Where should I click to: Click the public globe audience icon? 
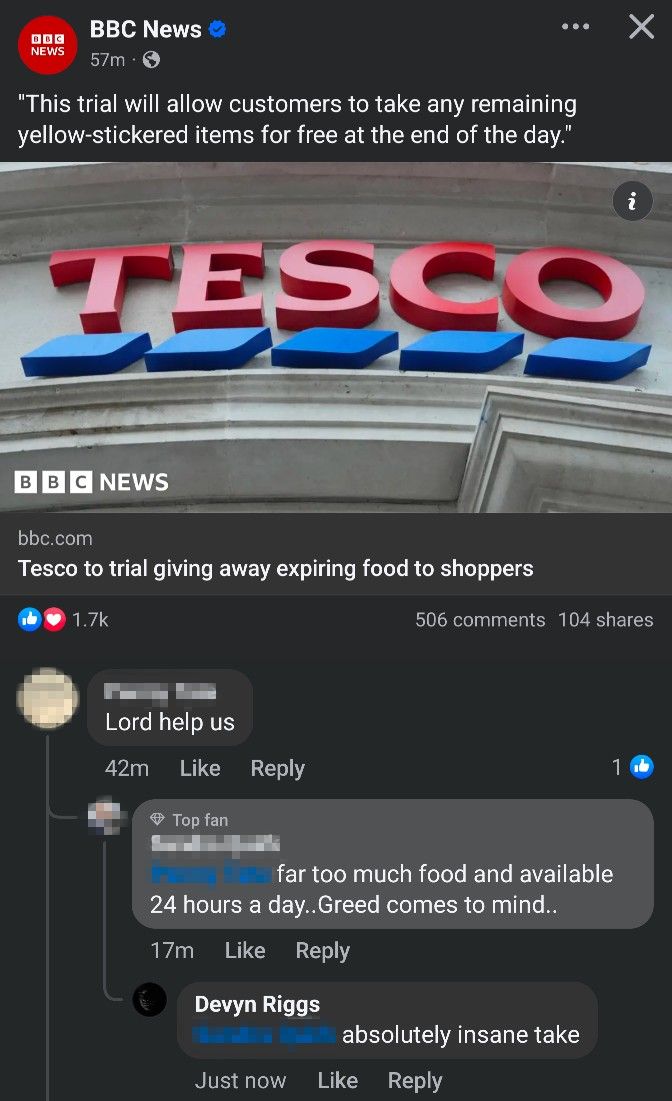[x=151, y=60]
